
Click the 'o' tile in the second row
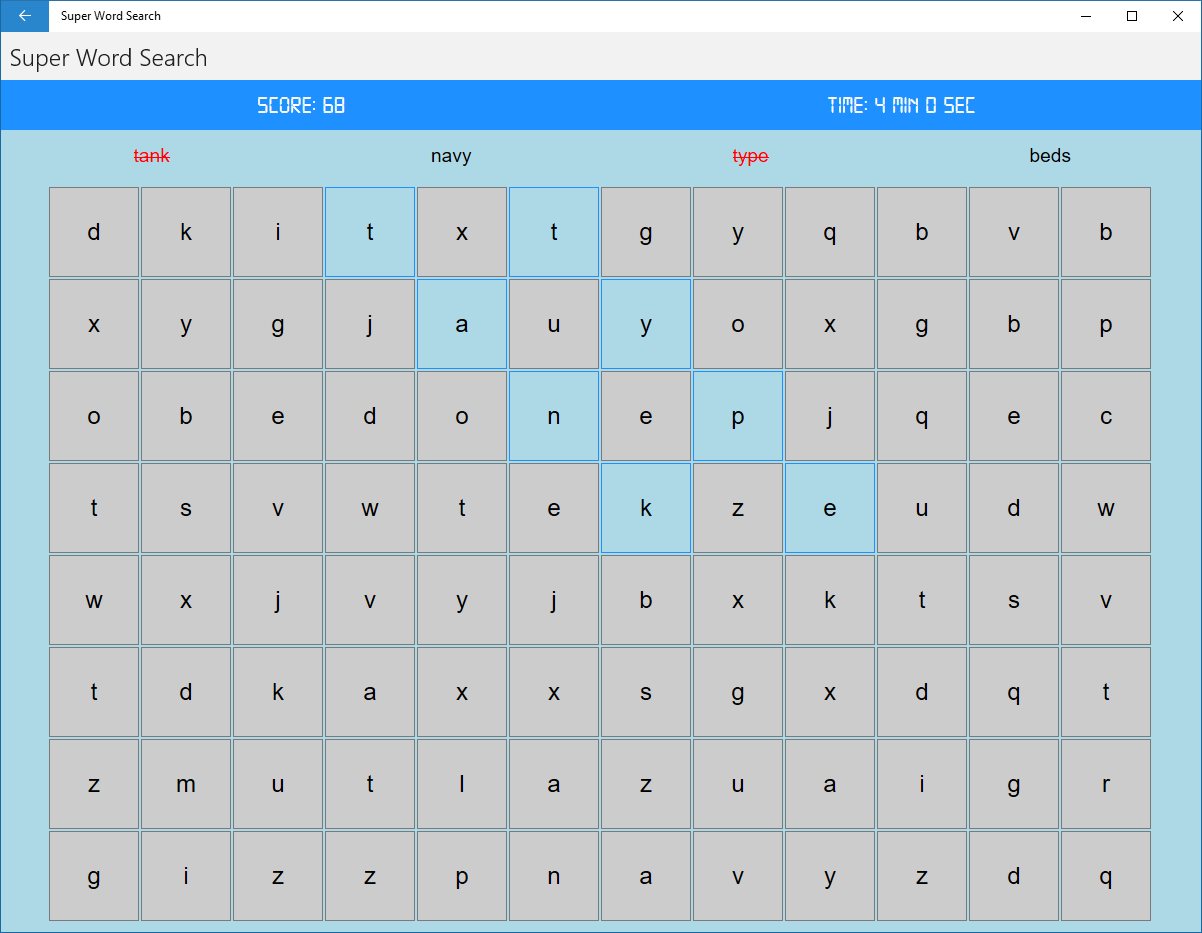click(x=738, y=324)
